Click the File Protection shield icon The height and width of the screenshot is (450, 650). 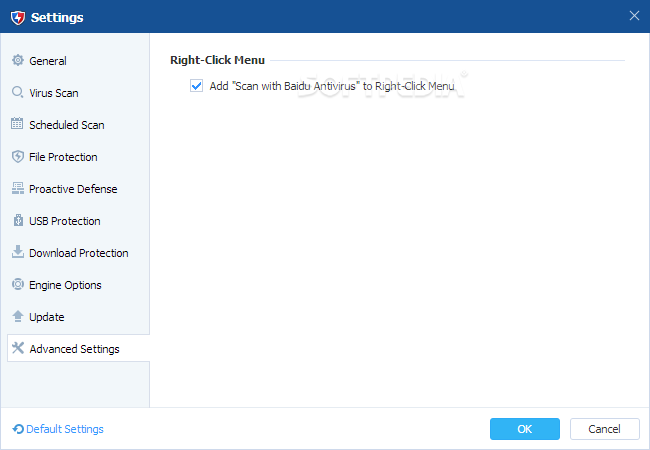18,157
